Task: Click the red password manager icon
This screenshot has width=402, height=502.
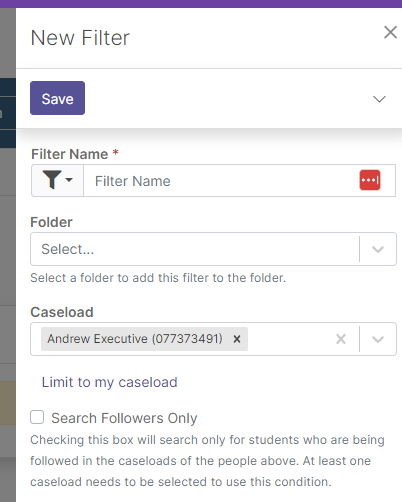Action: [370, 180]
